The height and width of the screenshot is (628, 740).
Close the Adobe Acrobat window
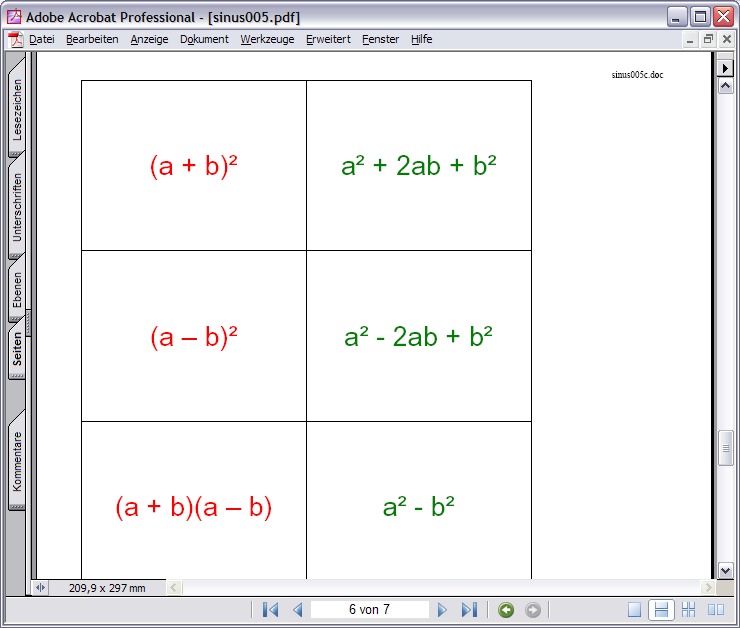(x=723, y=17)
